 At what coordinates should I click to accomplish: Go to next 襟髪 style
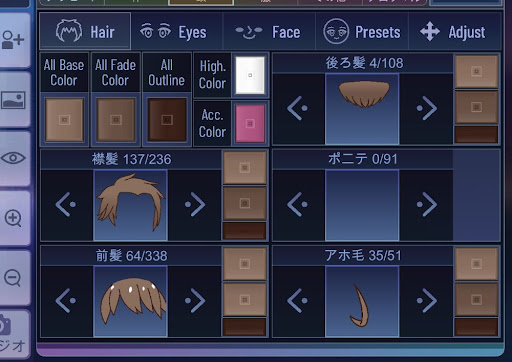pos(195,204)
